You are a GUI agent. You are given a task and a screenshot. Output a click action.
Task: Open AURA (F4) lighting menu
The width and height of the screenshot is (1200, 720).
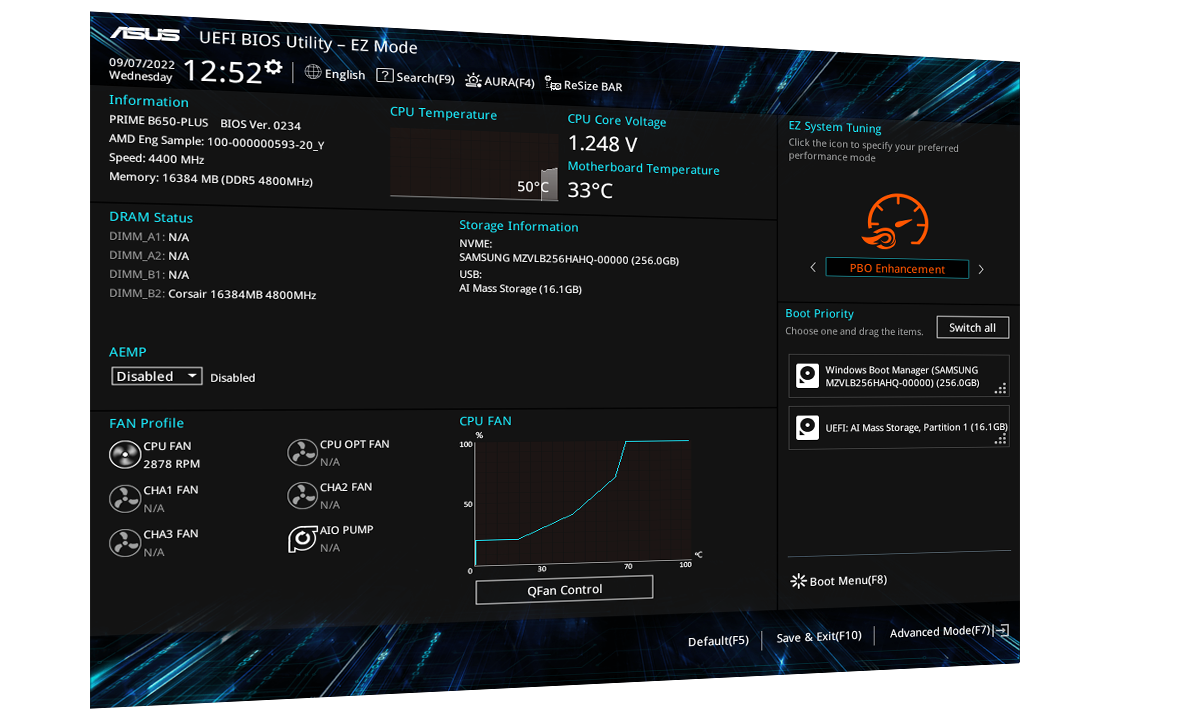(x=499, y=82)
